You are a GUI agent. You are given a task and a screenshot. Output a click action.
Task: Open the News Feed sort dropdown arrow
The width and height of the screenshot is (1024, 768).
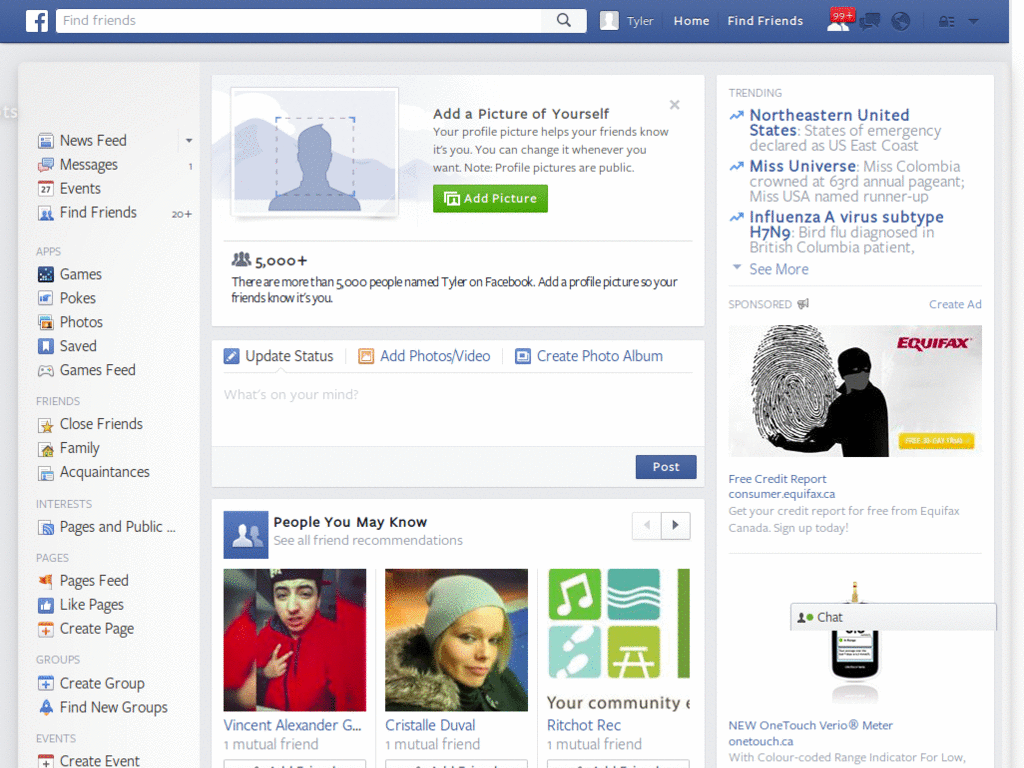click(189, 140)
